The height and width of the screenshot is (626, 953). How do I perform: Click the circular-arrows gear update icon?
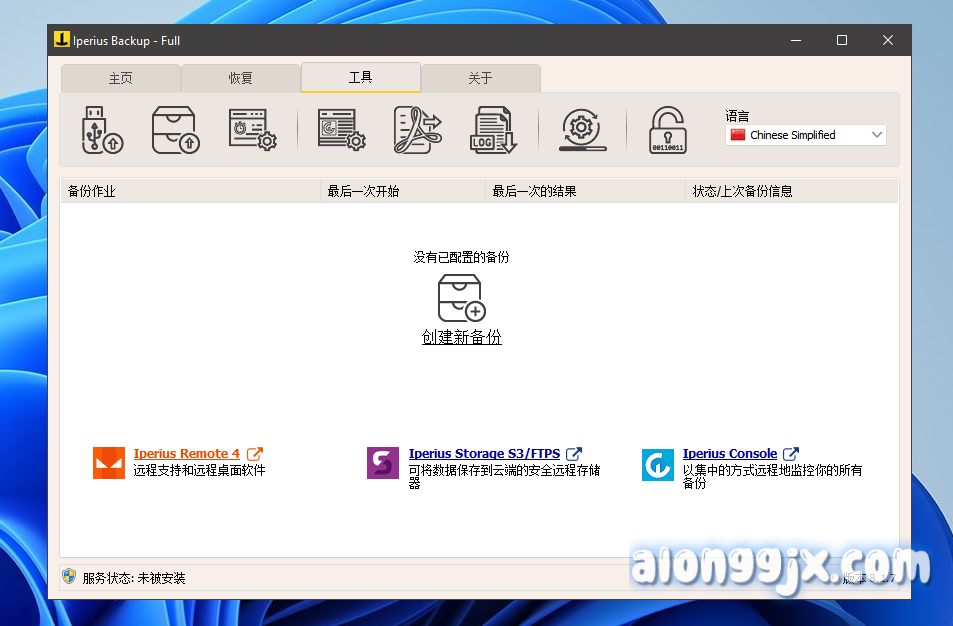click(x=582, y=130)
